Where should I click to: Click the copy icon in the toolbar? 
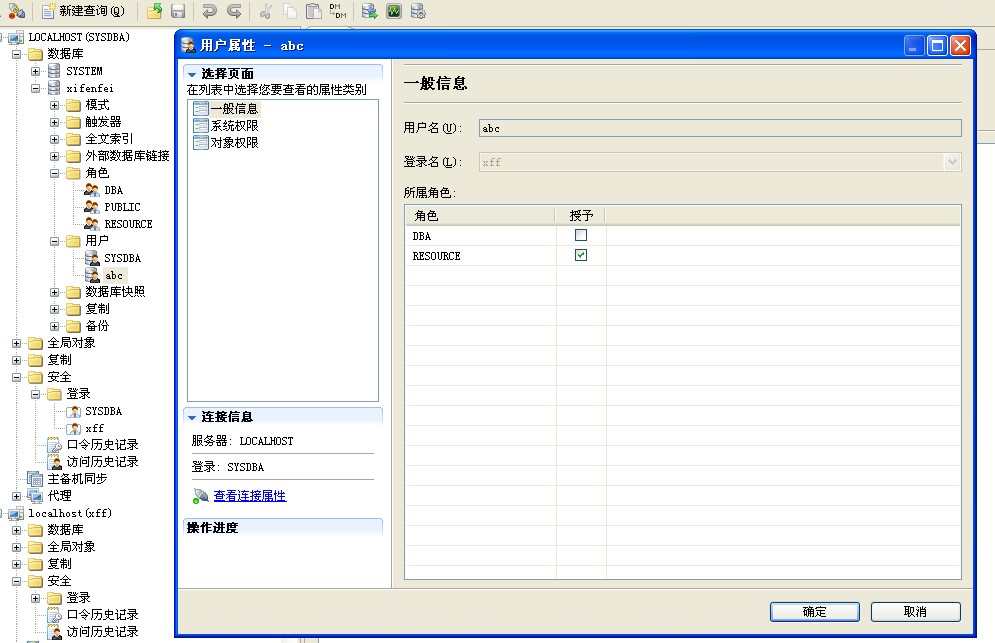289,11
